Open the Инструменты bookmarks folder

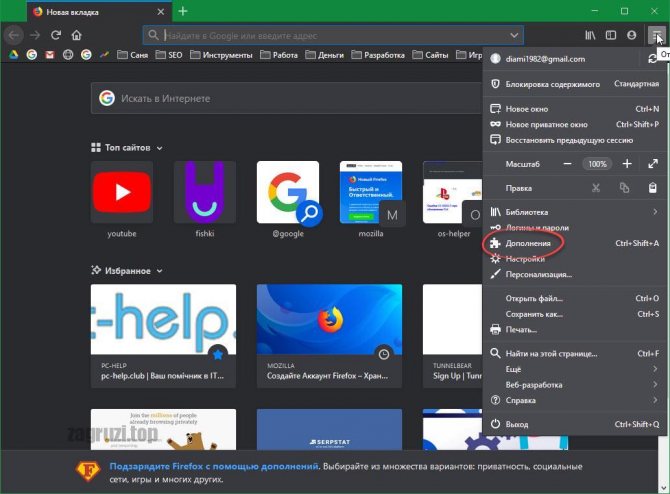[221, 55]
